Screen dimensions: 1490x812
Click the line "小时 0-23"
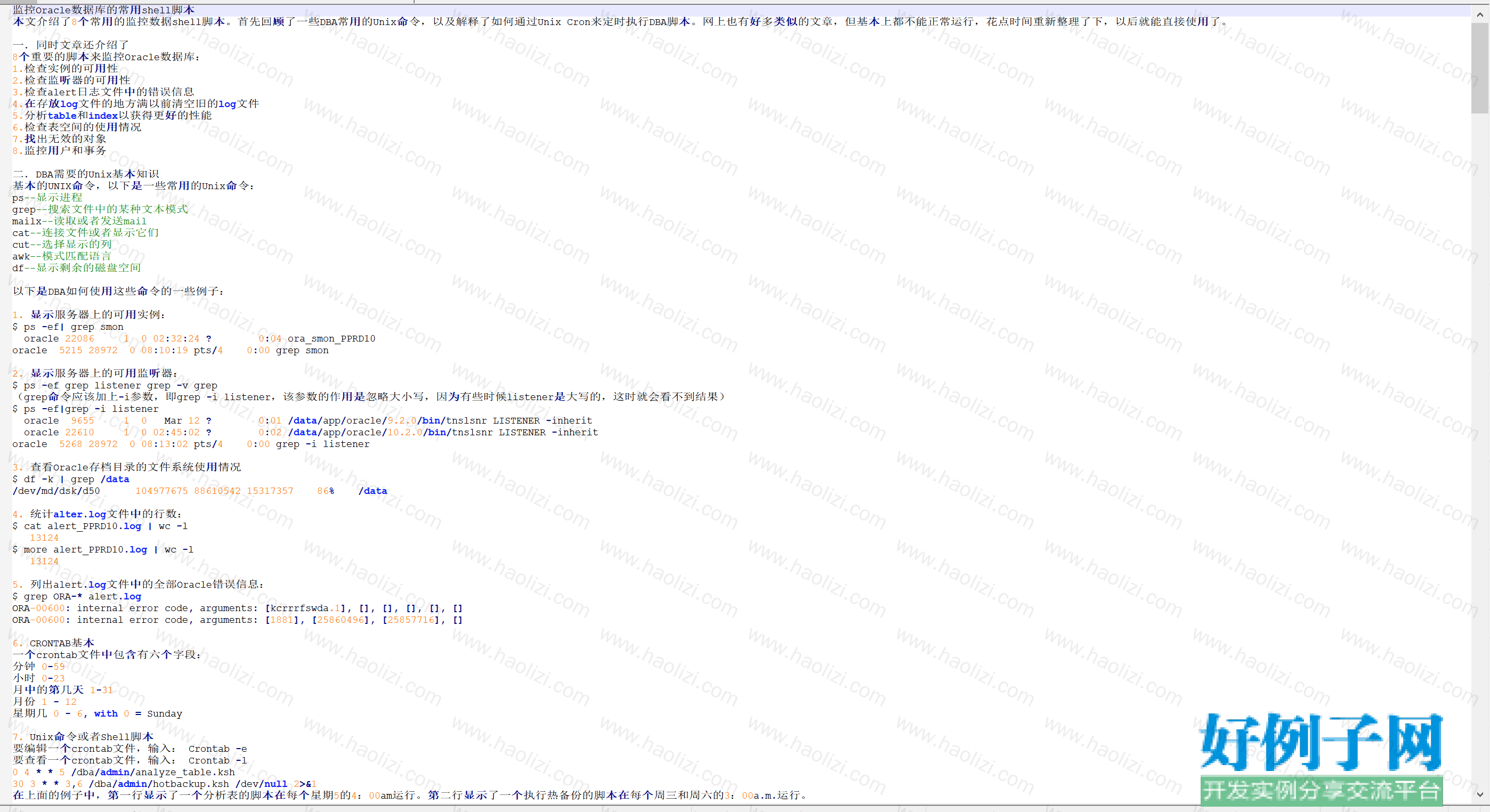(x=39, y=678)
